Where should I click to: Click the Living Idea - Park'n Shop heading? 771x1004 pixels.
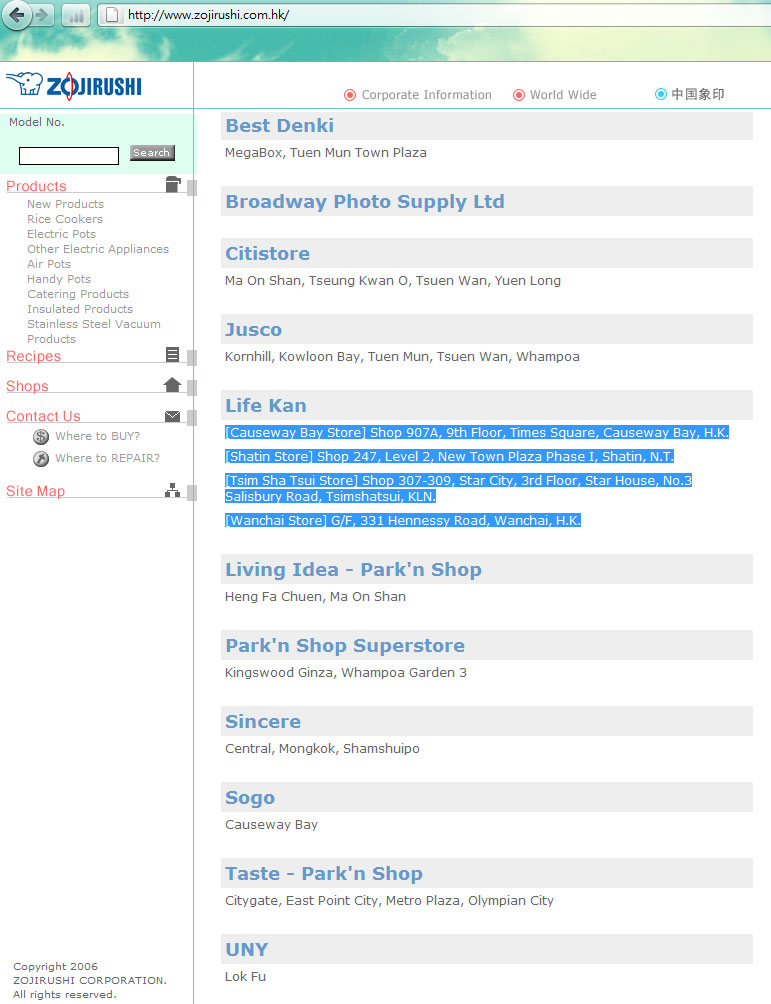click(x=353, y=569)
